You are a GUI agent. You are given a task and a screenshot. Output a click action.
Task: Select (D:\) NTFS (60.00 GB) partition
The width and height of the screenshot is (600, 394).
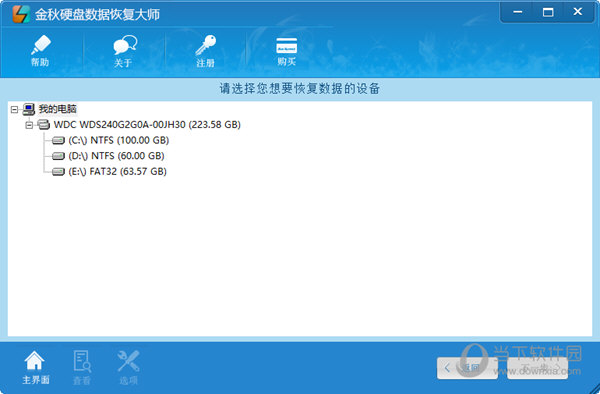pos(116,156)
